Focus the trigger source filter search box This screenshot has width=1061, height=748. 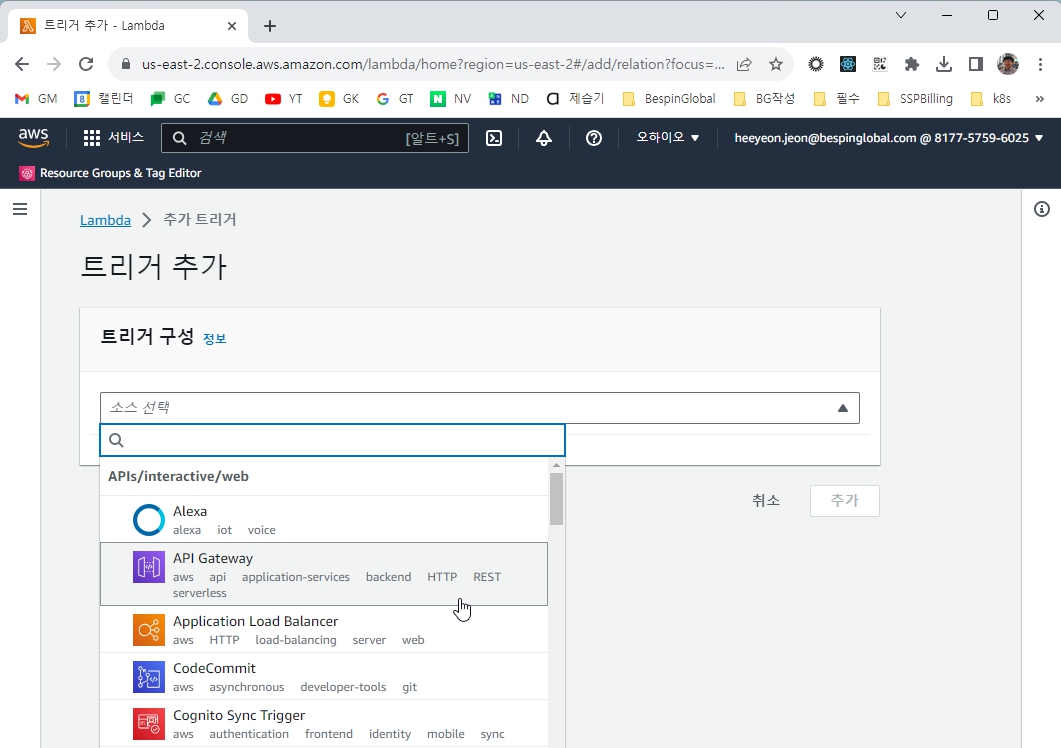pos(332,440)
